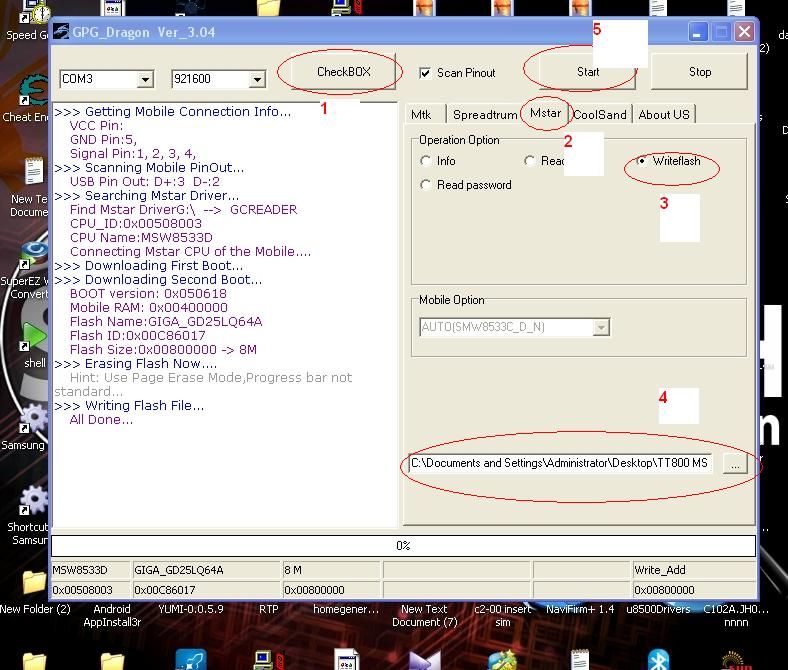Select the Android AppInstall3r desktop label
This screenshot has height=670, width=788.
click(112, 616)
